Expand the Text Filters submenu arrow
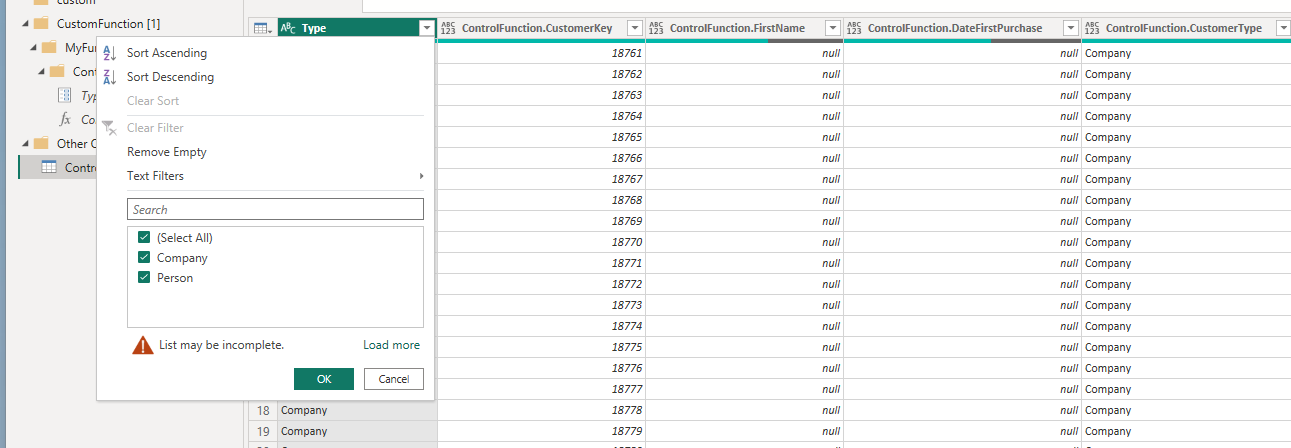The height and width of the screenshot is (448, 1291). 421,176
